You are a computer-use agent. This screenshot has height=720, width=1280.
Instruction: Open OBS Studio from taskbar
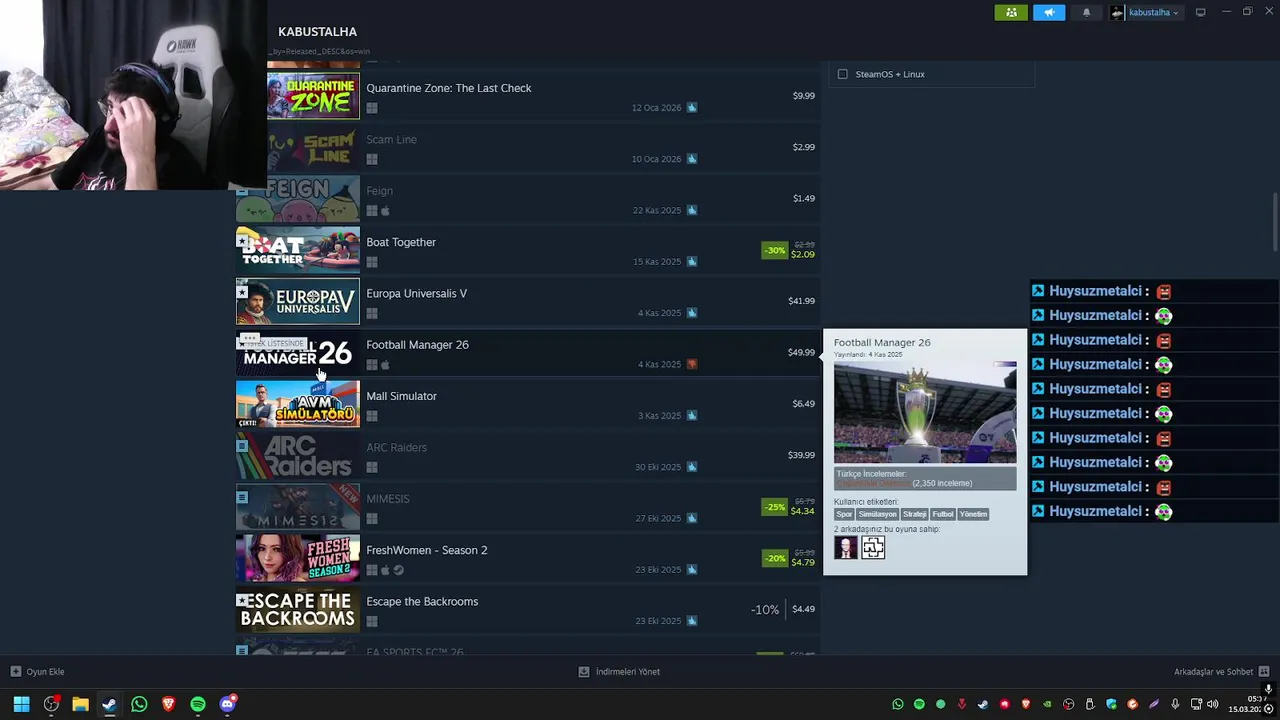point(51,704)
